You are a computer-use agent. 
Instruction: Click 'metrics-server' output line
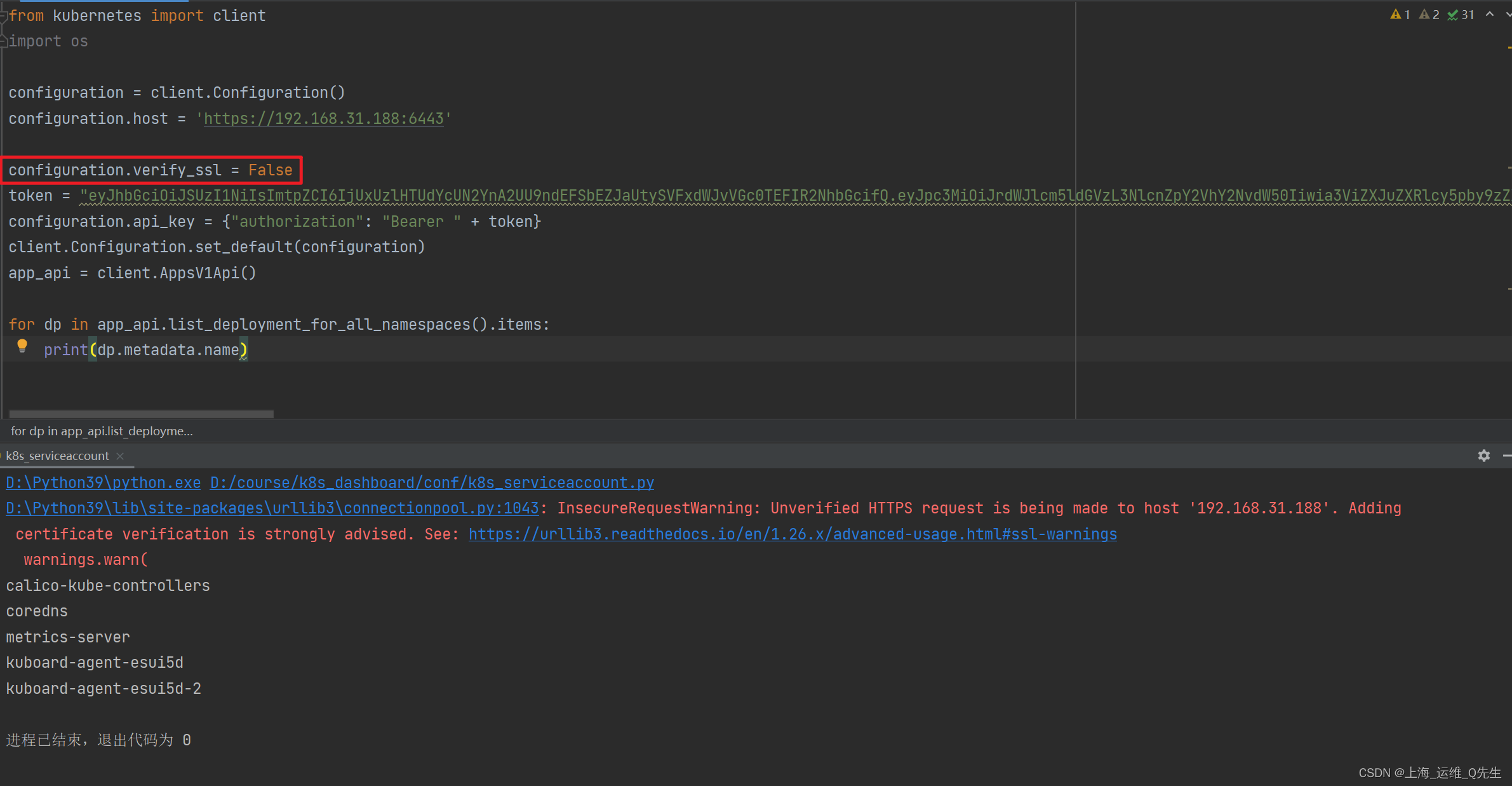click(68, 637)
